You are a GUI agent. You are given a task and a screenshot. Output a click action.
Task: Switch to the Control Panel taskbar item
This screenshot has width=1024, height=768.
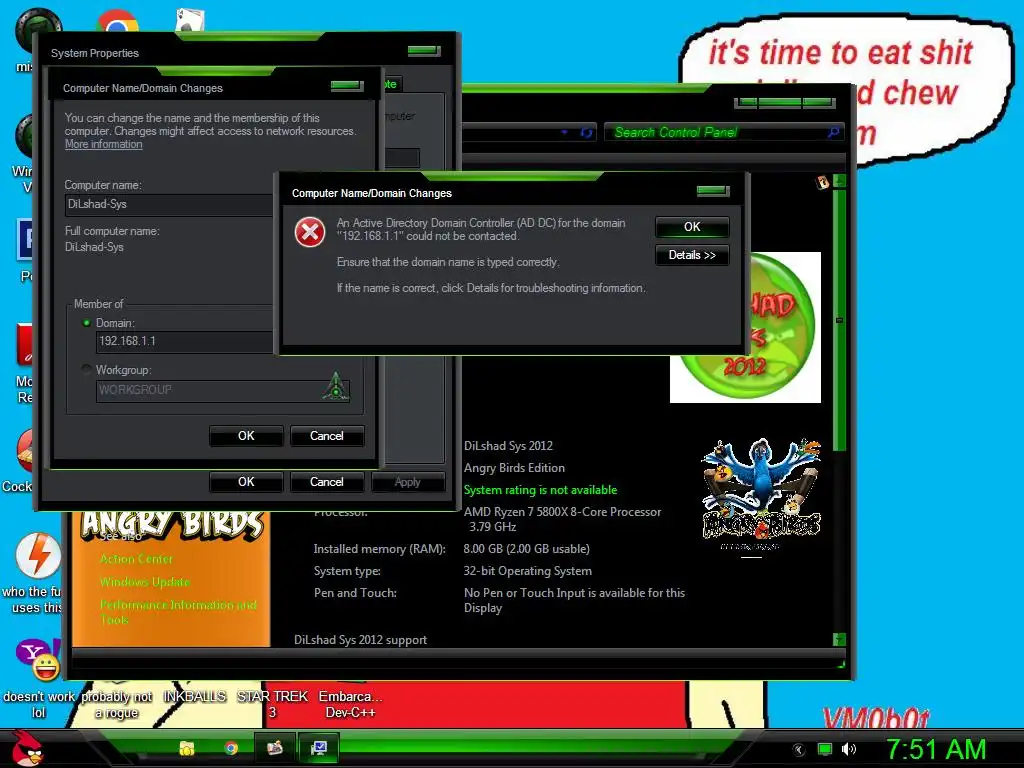click(275, 748)
